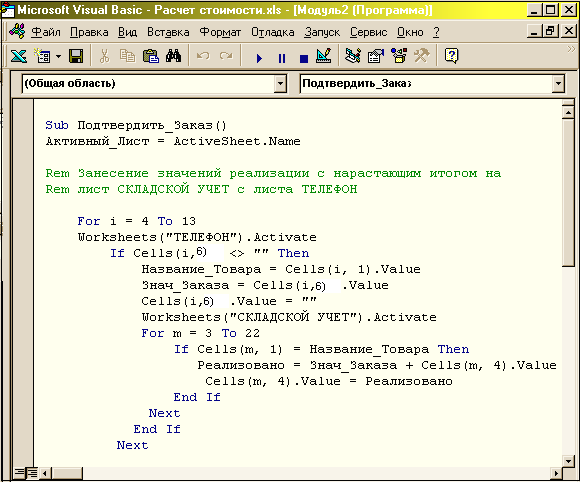The height and width of the screenshot is (482, 580).
Task: Minimize the inner module window
Action: (534, 31)
